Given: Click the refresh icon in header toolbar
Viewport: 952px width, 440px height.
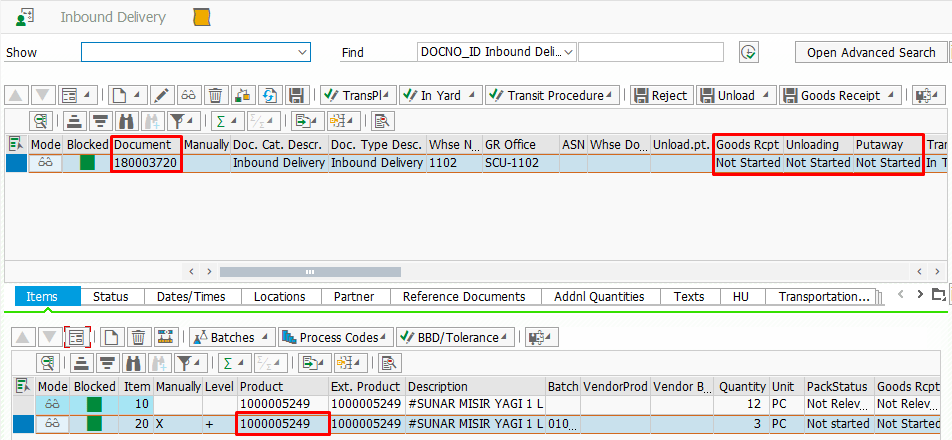Looking at the screenshot, I should tap(268, 96).
